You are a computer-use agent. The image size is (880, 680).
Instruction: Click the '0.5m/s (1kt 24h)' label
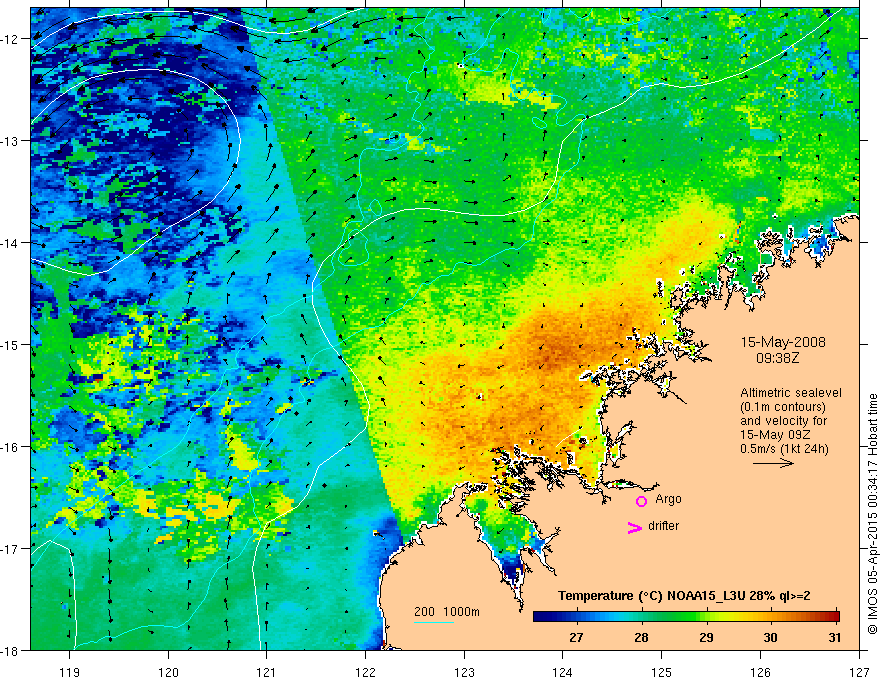tap(784, 449)
